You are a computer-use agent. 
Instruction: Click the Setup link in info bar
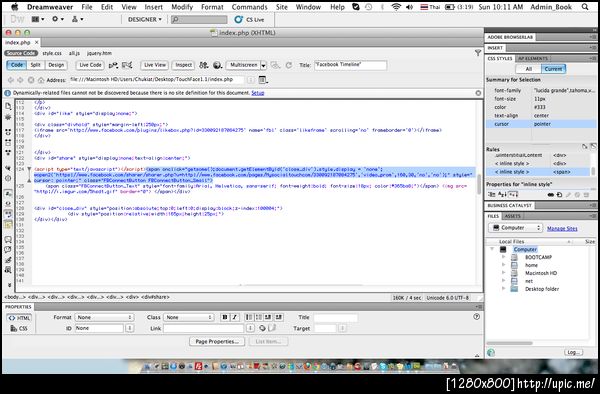point(258,93)
